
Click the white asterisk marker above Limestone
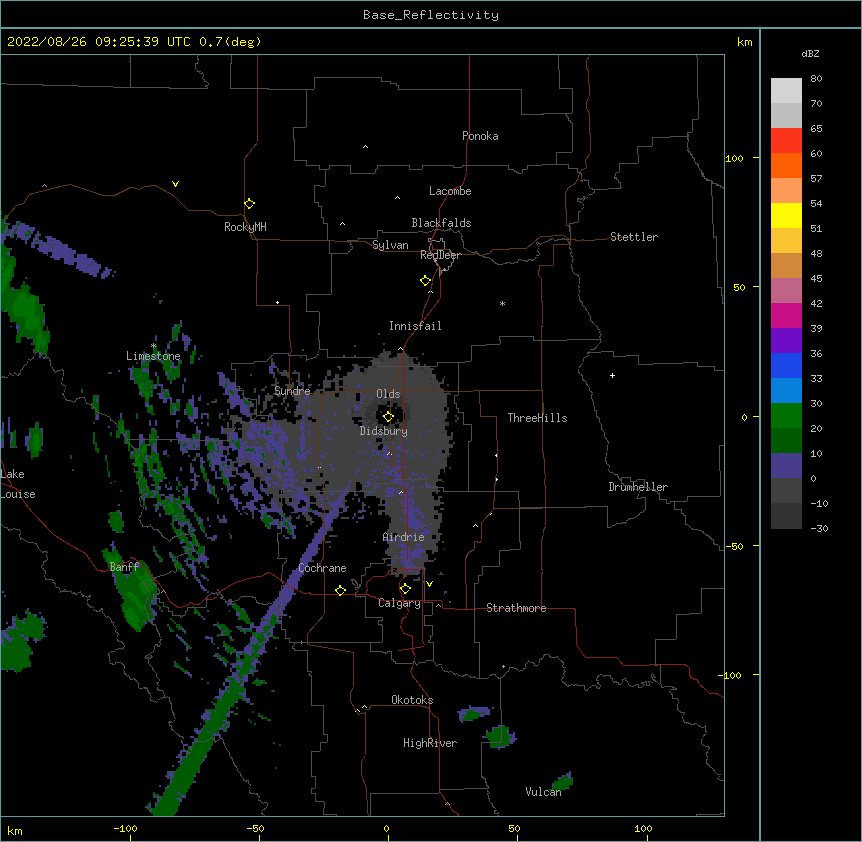(x=153, y=346)
